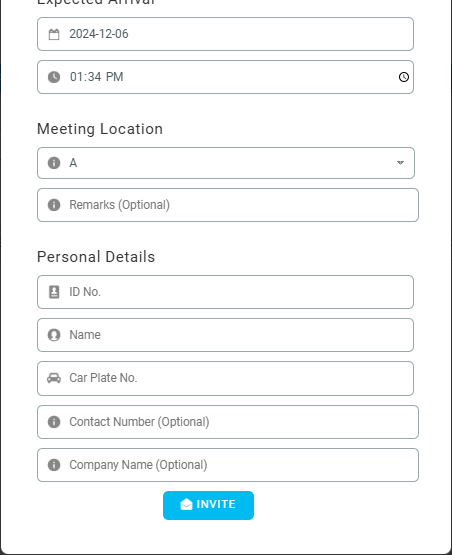This screenshot has height=555, width=452.
Task: Click the calendar icon beside the arrival date
Action: click(x=54, y=34)
